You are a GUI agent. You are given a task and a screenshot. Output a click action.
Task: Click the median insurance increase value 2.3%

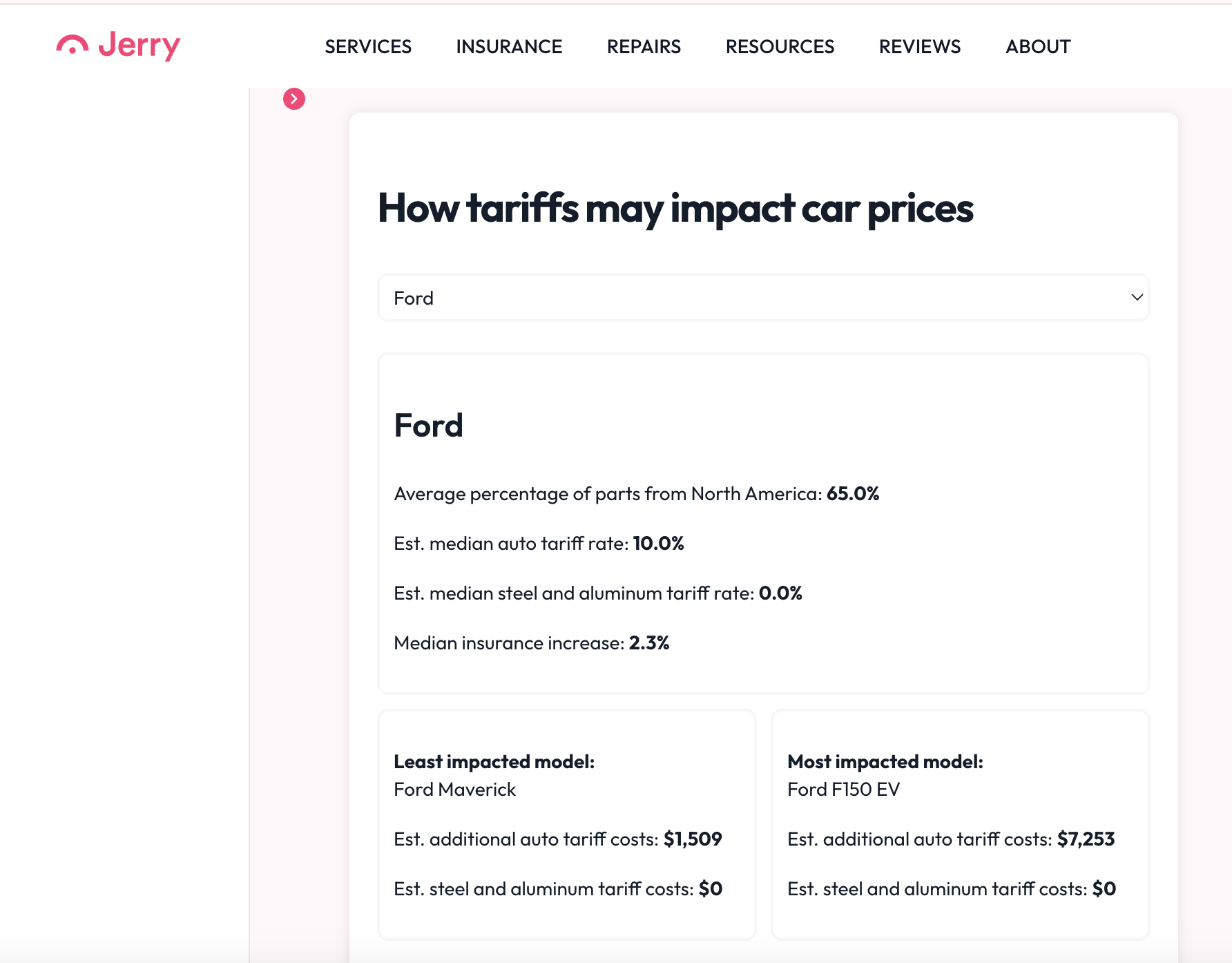[x=649, y=642]
